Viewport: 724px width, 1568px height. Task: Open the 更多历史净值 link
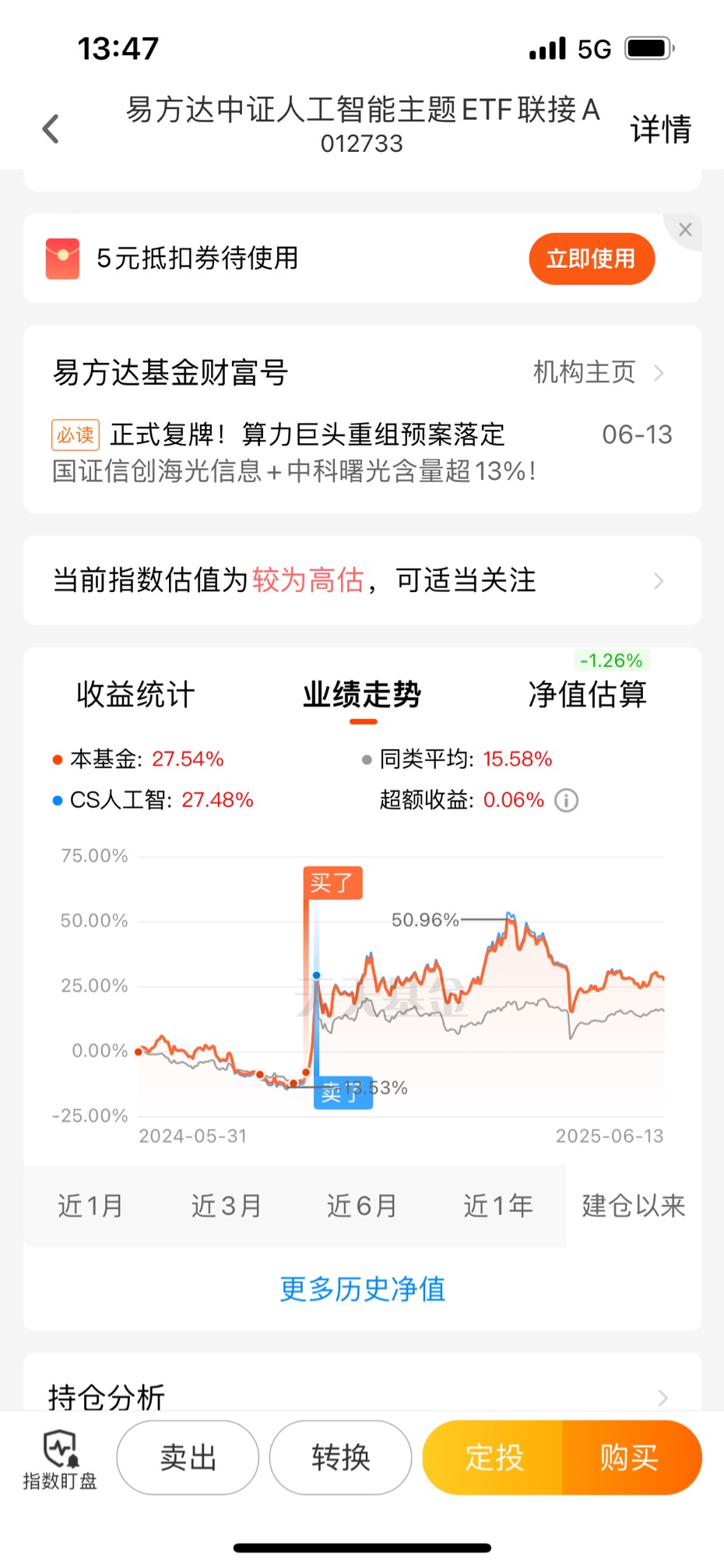coord(363,1289)
